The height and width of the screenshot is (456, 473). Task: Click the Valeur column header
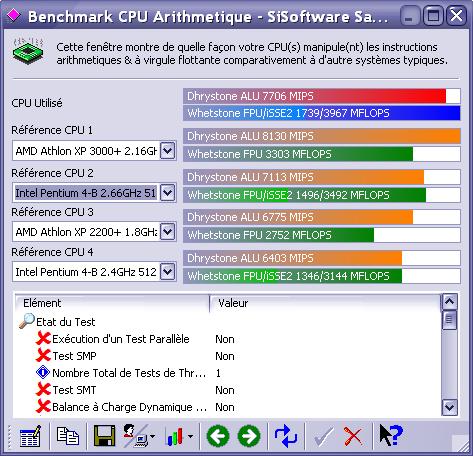point(325,303)
